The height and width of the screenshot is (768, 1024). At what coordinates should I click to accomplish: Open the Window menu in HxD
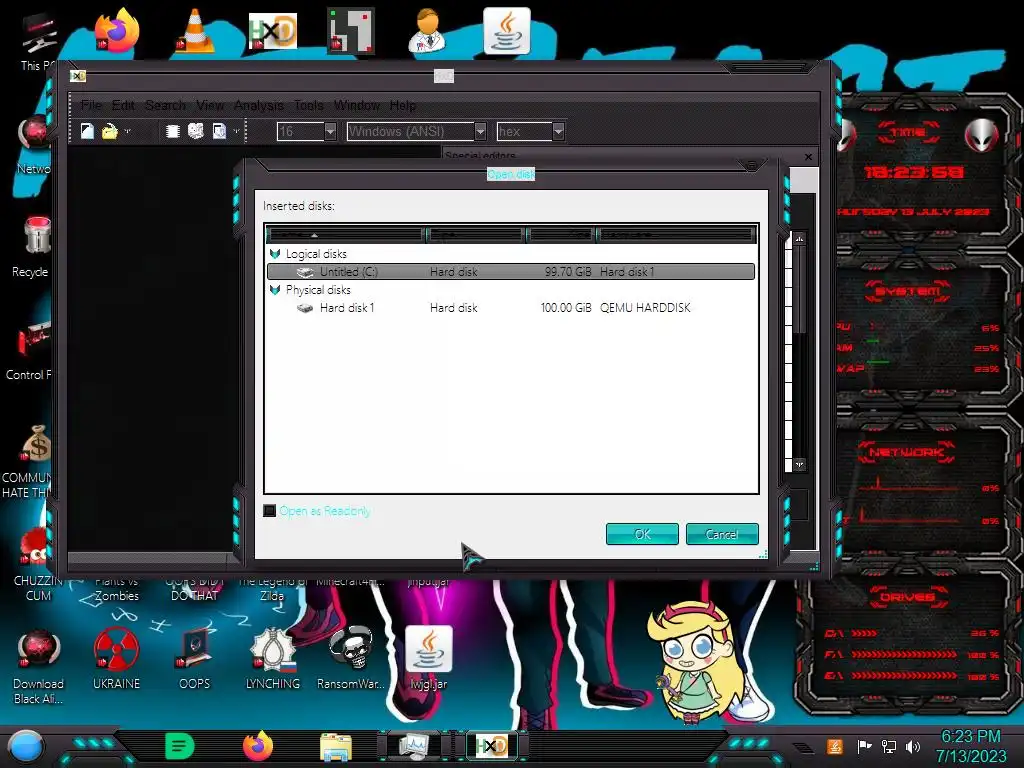point(357,105)
